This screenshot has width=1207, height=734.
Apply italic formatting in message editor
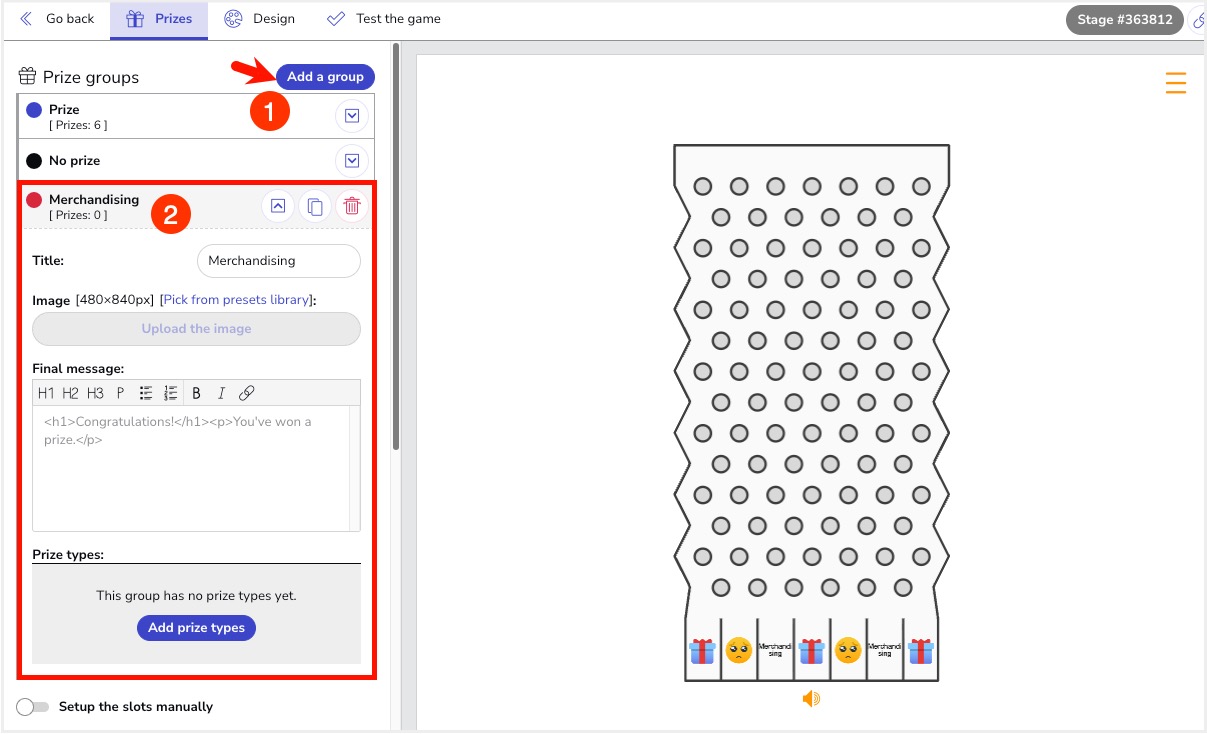point(221,393)
